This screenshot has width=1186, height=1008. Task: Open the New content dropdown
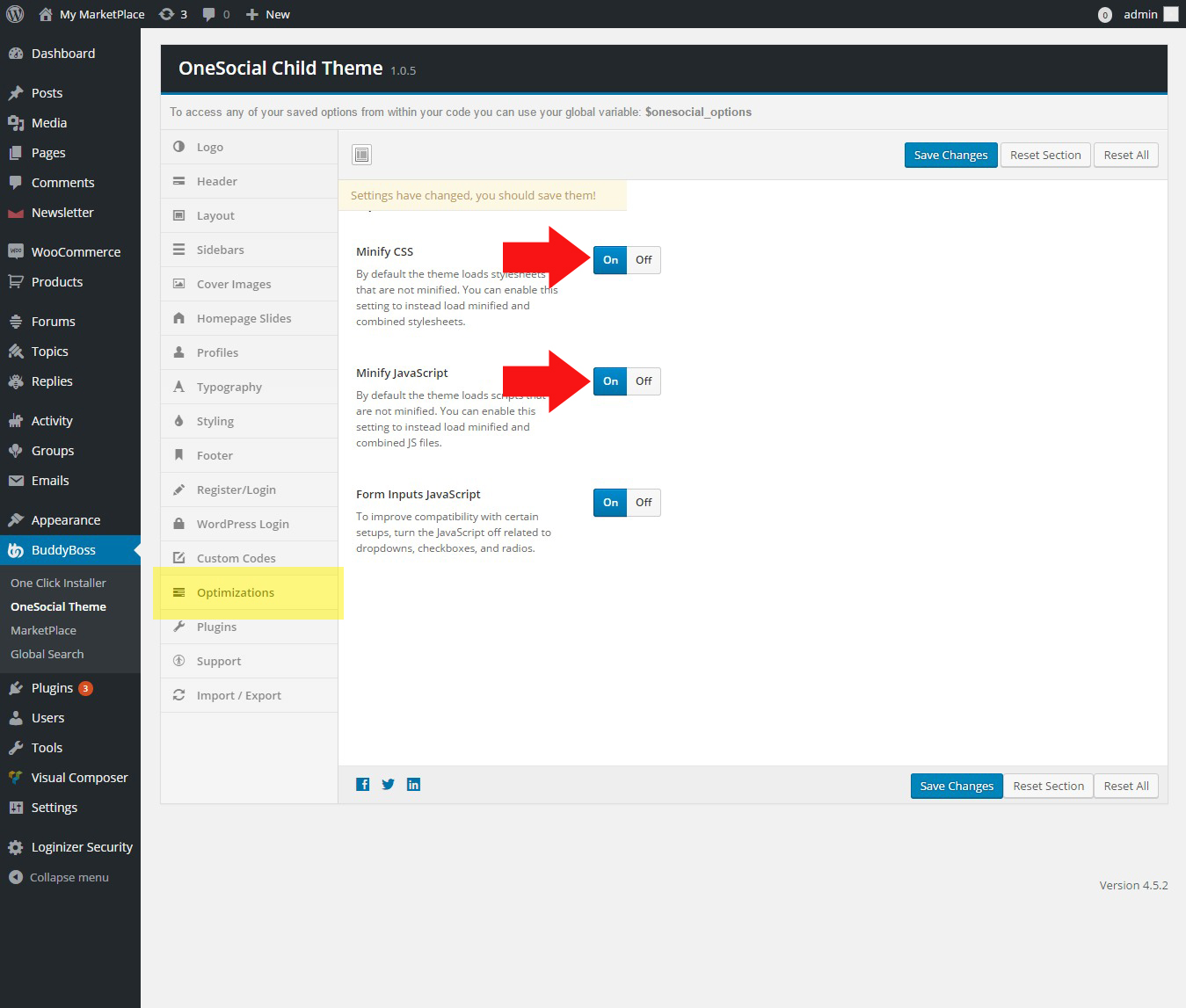[x=268, y=14]
